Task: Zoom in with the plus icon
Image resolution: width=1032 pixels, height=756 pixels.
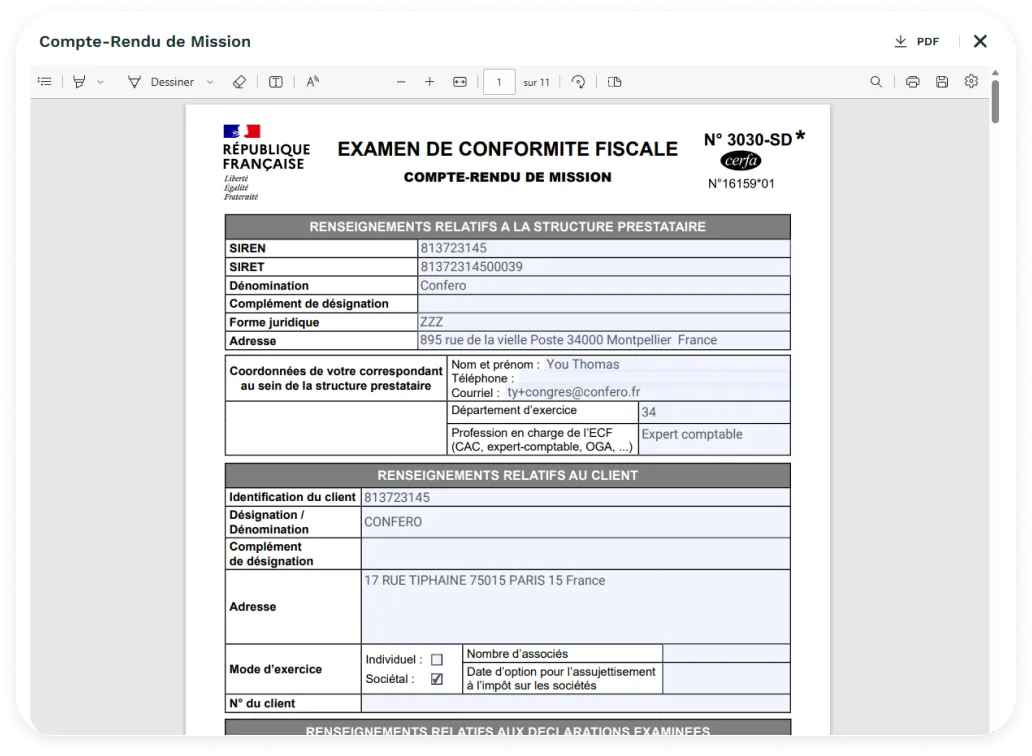Action: point(430,82)
